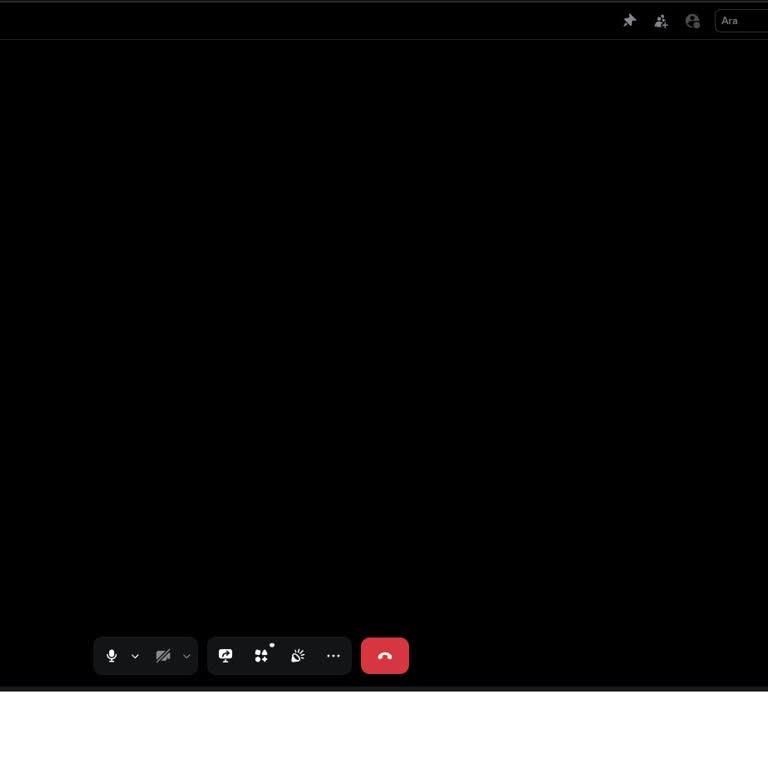
Task: Add friends to the call
Action: (661, 21)
